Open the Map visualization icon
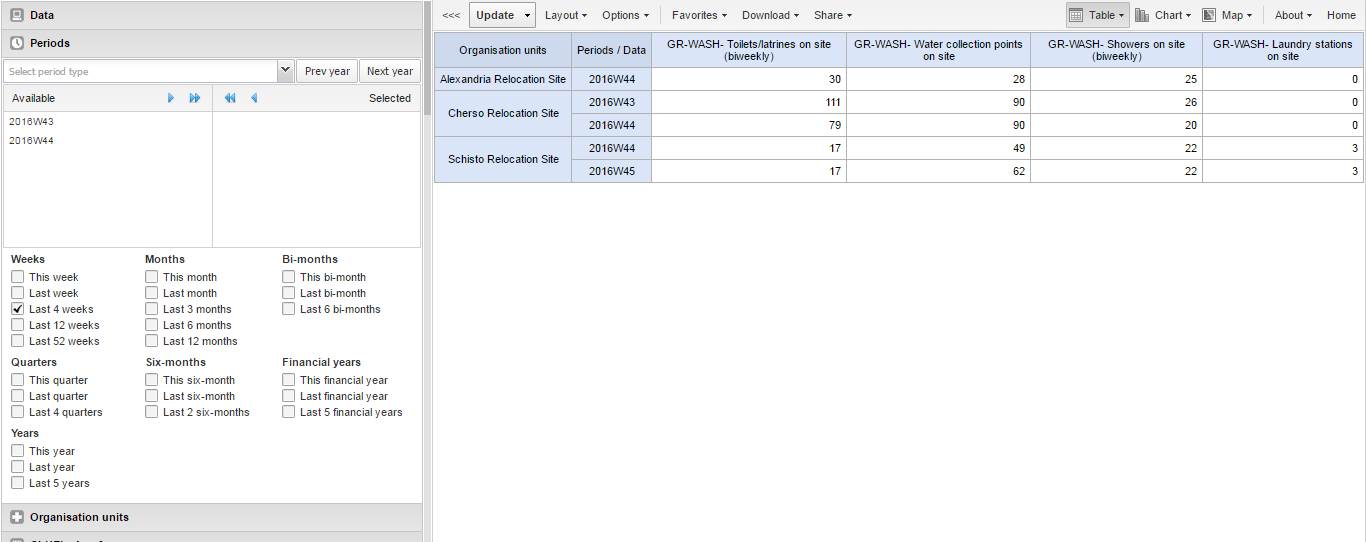 pyautogui.click(x=1209, y=15)
